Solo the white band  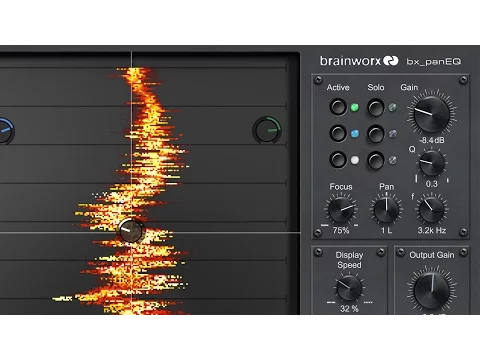[x=376, y=160]
